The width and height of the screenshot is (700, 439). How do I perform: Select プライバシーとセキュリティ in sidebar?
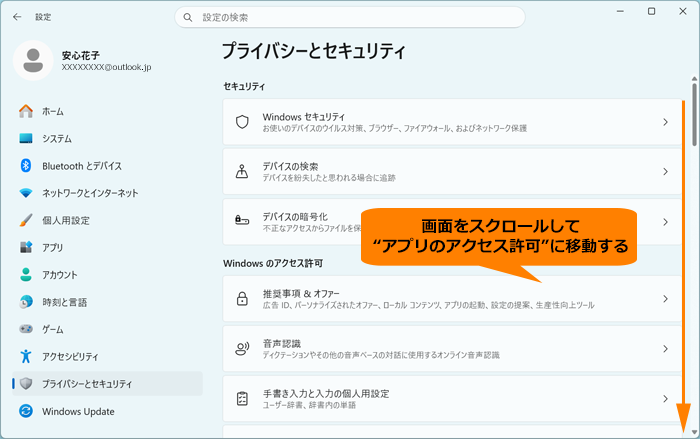click(x=107, y=384)
